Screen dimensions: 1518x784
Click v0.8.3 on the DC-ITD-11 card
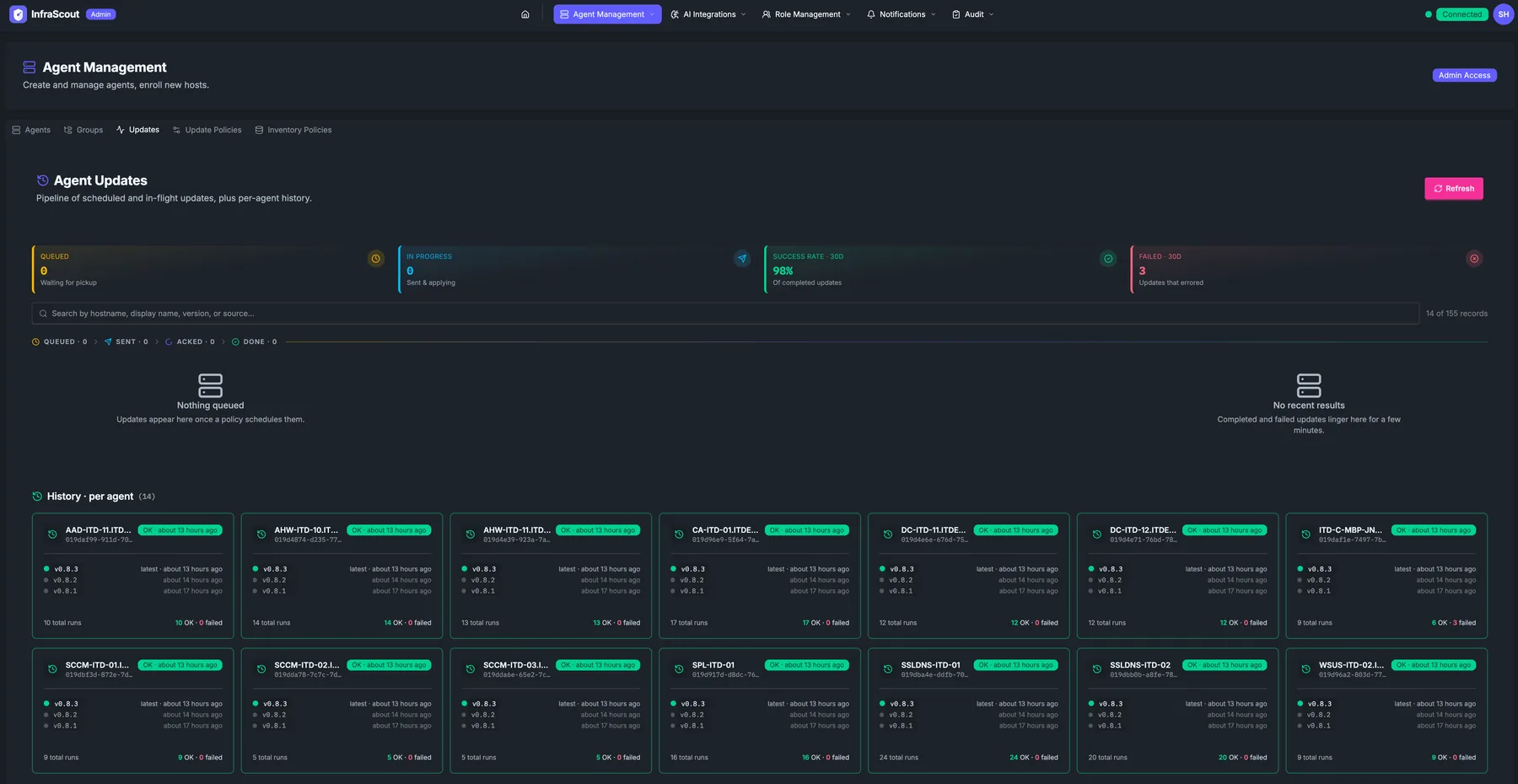902,569
